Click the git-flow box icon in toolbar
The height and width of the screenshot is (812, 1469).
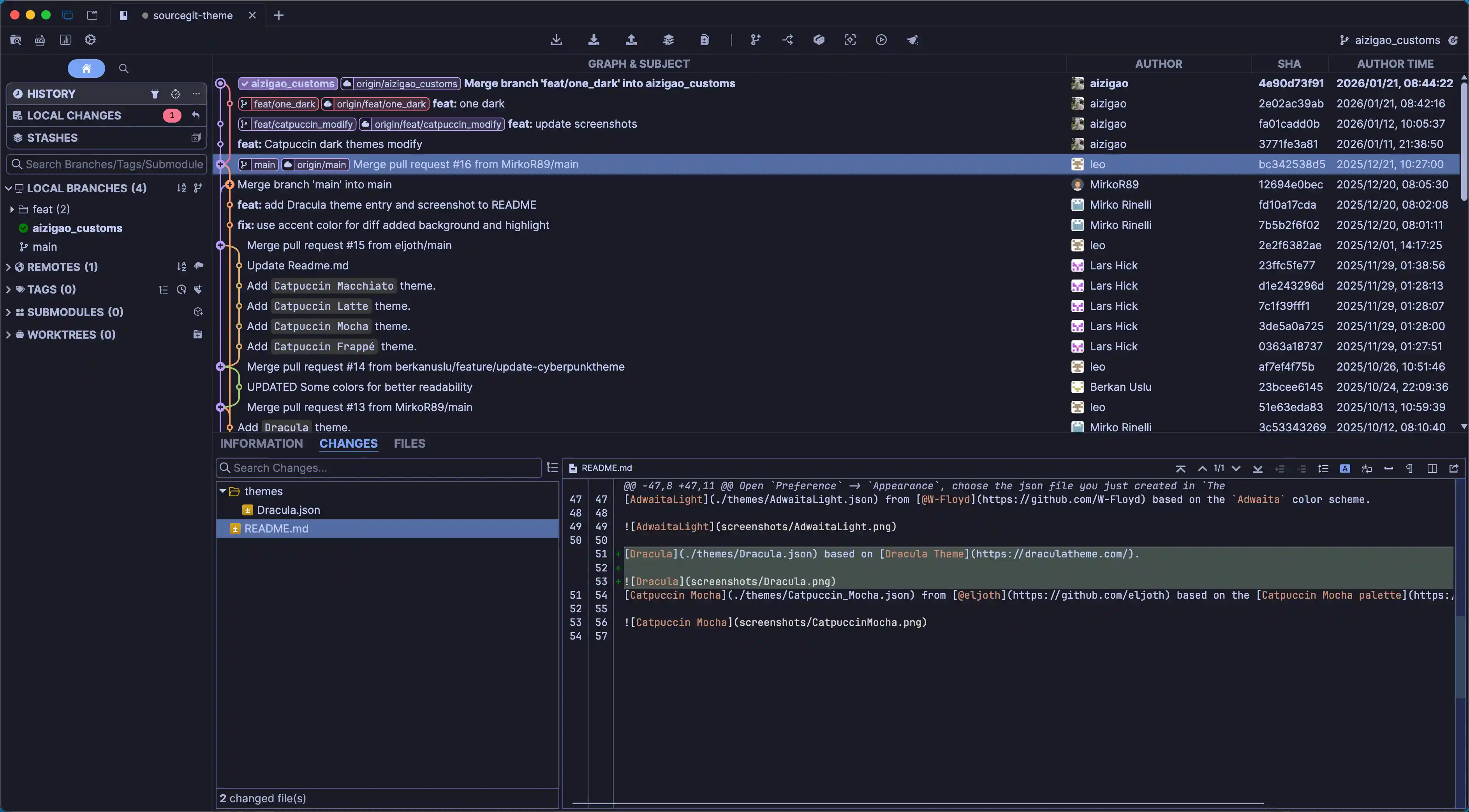tap(819, 40)
